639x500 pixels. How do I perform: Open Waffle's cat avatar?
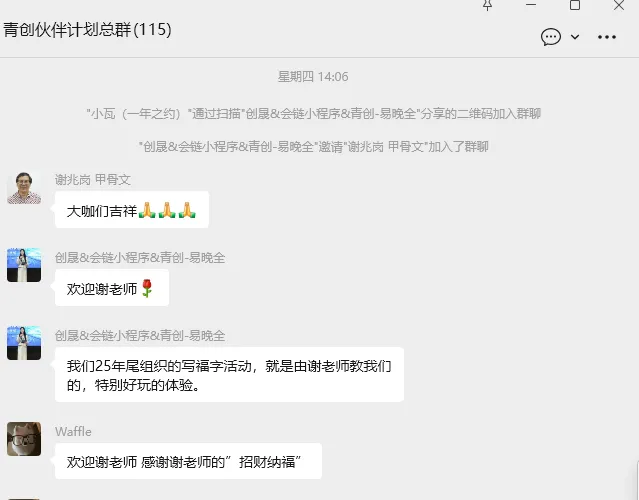(x=24, y=439)
